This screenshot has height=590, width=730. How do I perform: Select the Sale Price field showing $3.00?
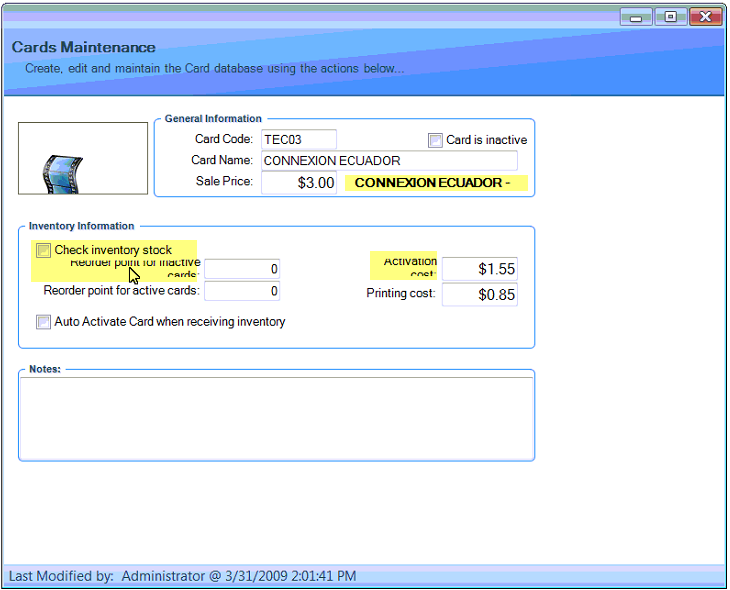pyautogui.click(x=299, y=183)
